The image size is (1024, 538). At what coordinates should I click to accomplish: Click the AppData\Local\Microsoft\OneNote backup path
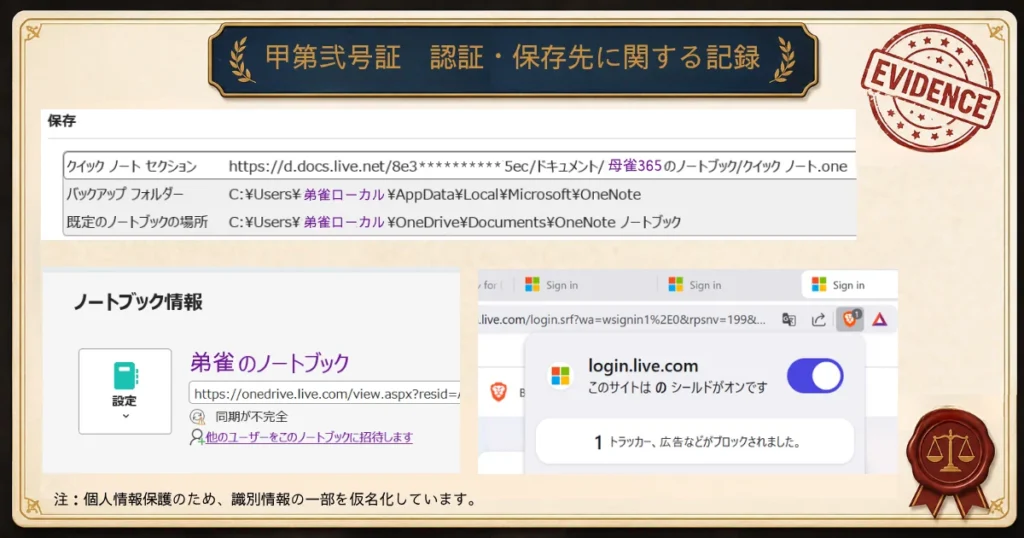coord(434,194)
